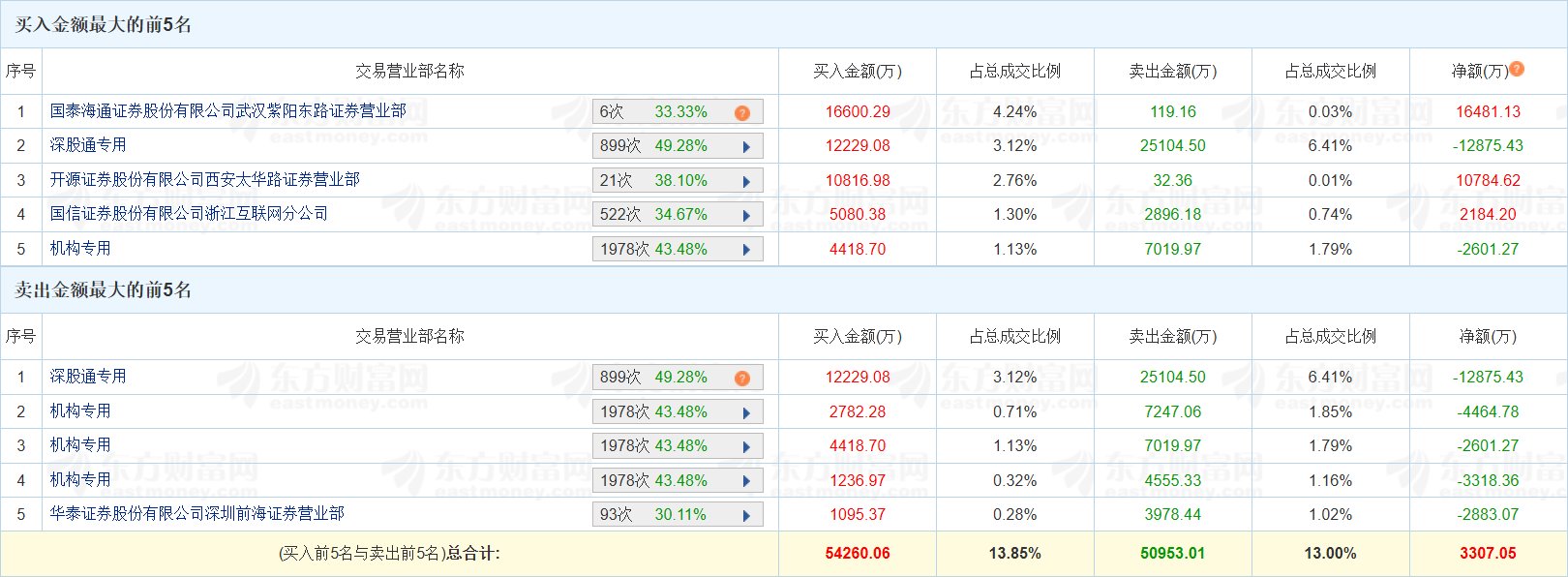This screenshot has height=577, width=1568.
Task: Expand arrow for 机构专用 in buy table
Action: pyautogui.click(x=746, y=250)
